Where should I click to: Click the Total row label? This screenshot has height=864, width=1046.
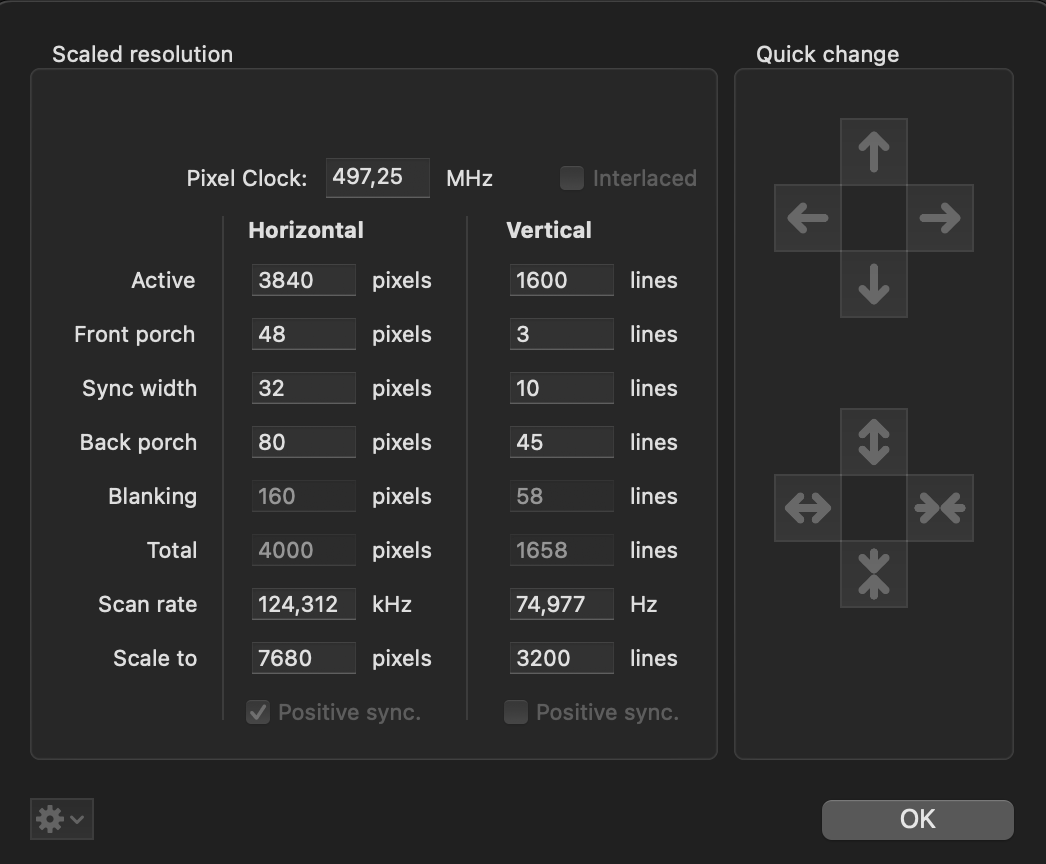(x=172, y=550)
